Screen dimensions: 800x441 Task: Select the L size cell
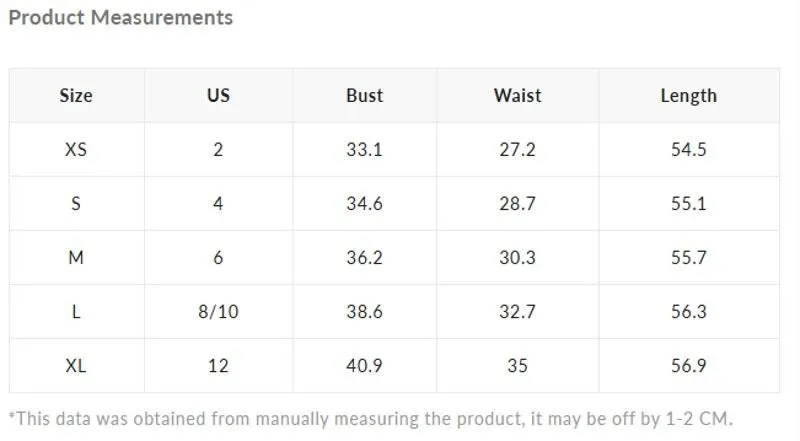[x=76, y=311]
